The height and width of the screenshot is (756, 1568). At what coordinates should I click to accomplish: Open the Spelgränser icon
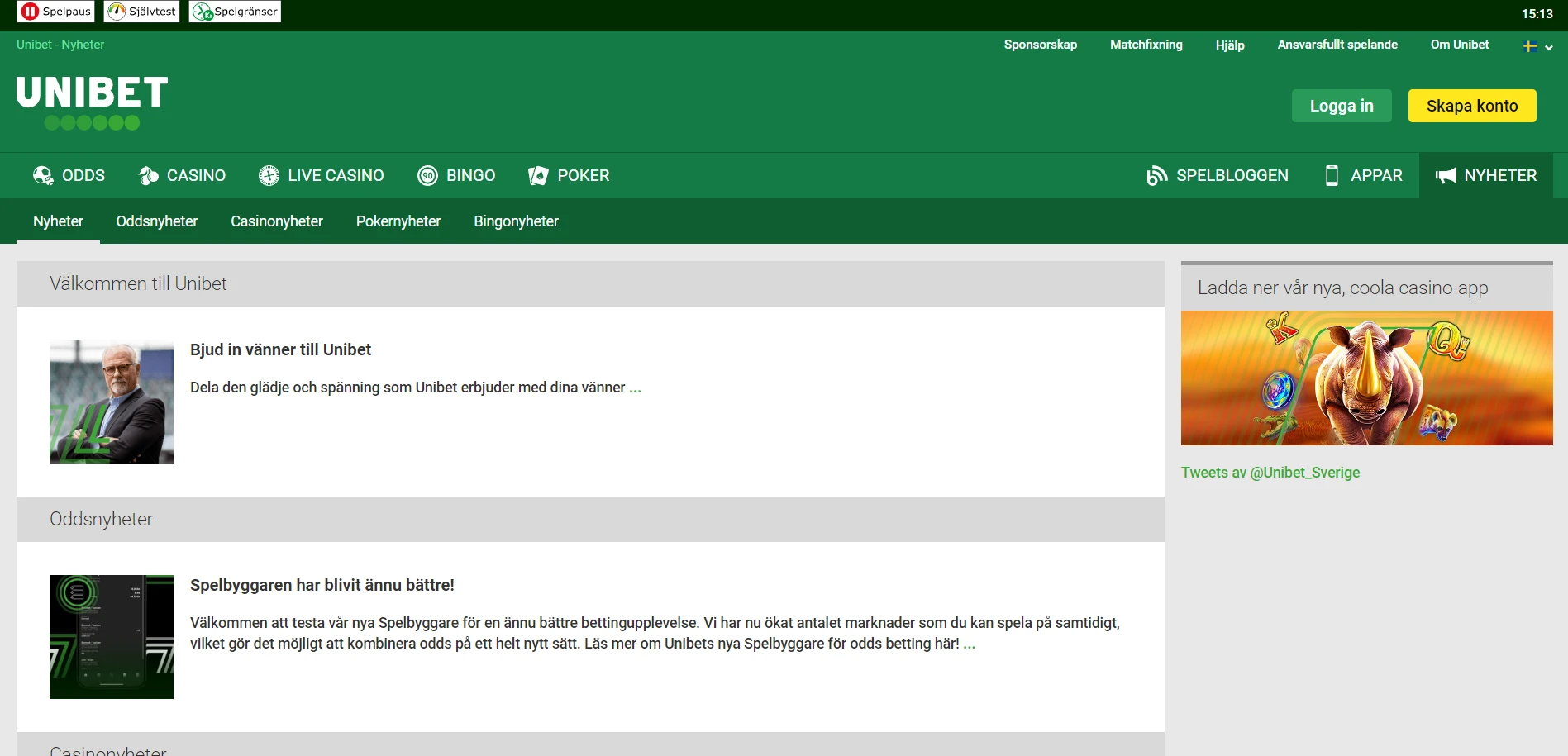pos(203,12)
